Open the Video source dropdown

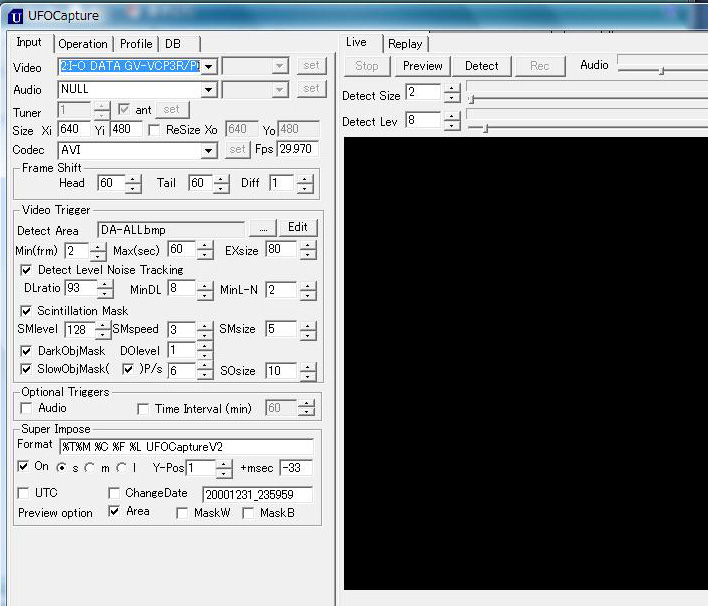click(x=208, y=67)
